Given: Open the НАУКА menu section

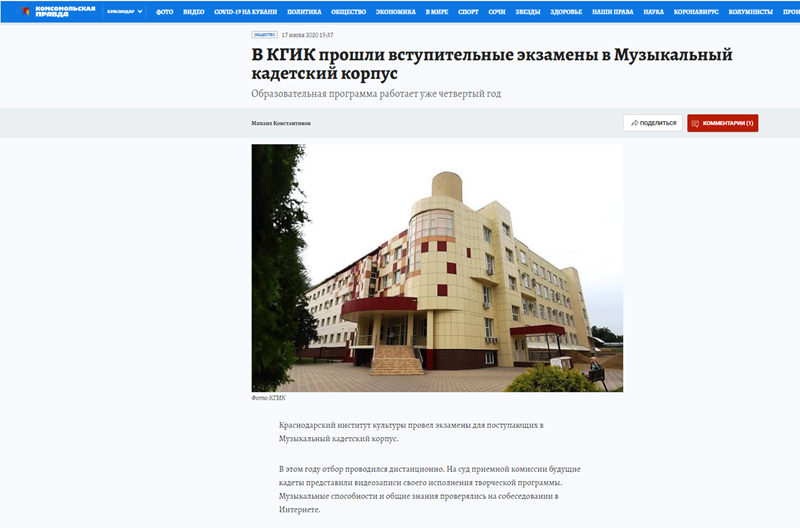Looking at the screenshot, I should tap(653, 12).
